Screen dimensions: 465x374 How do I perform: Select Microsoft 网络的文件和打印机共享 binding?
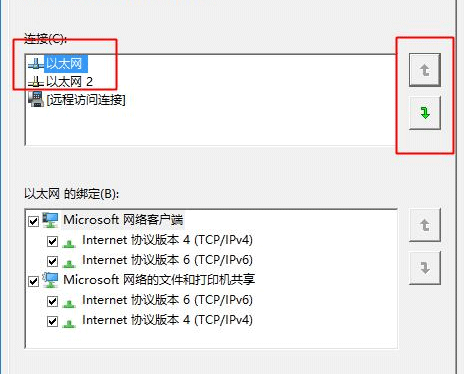point(159,280)
